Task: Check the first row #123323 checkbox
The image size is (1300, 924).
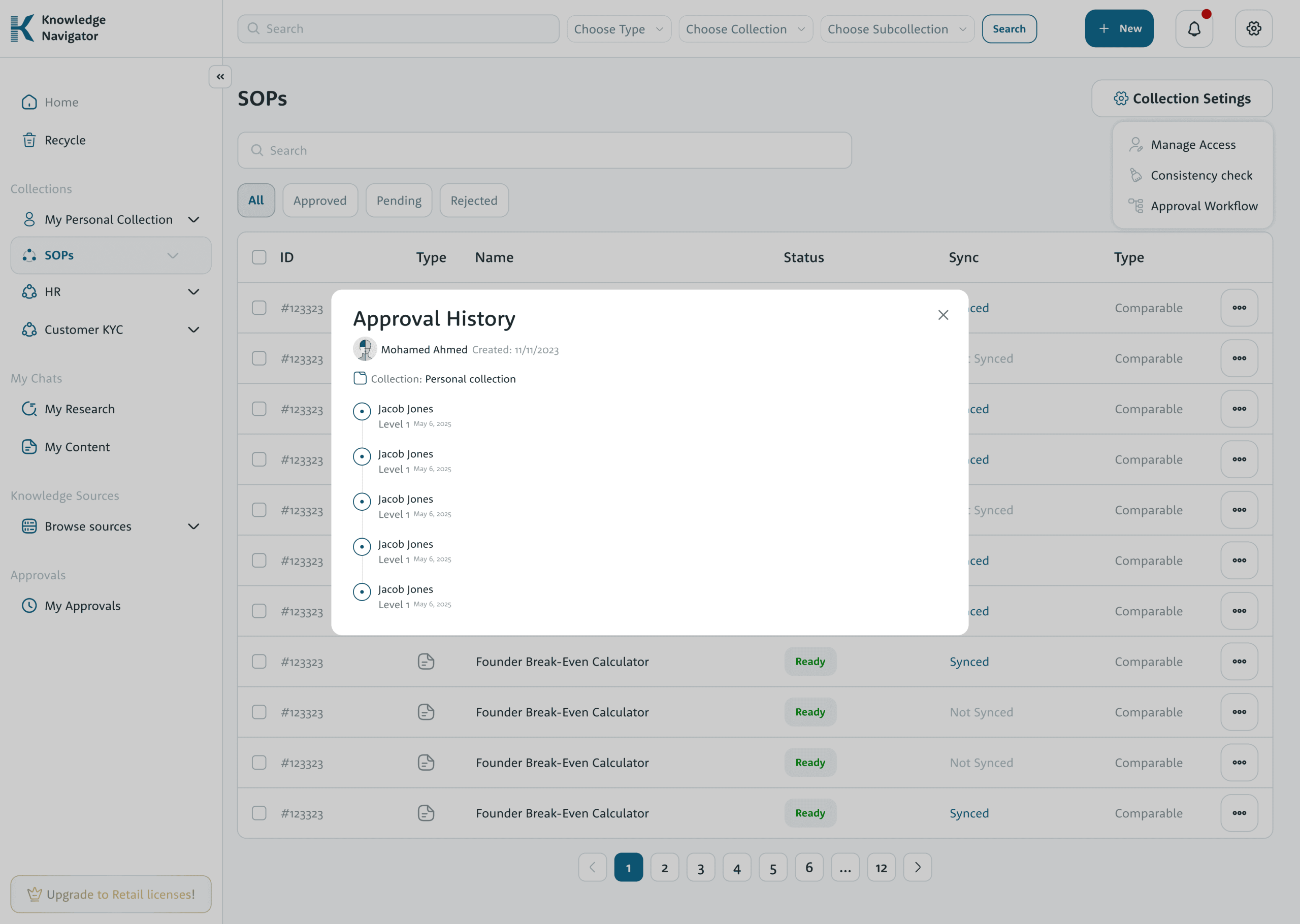Action: click(x=259, y=308)
